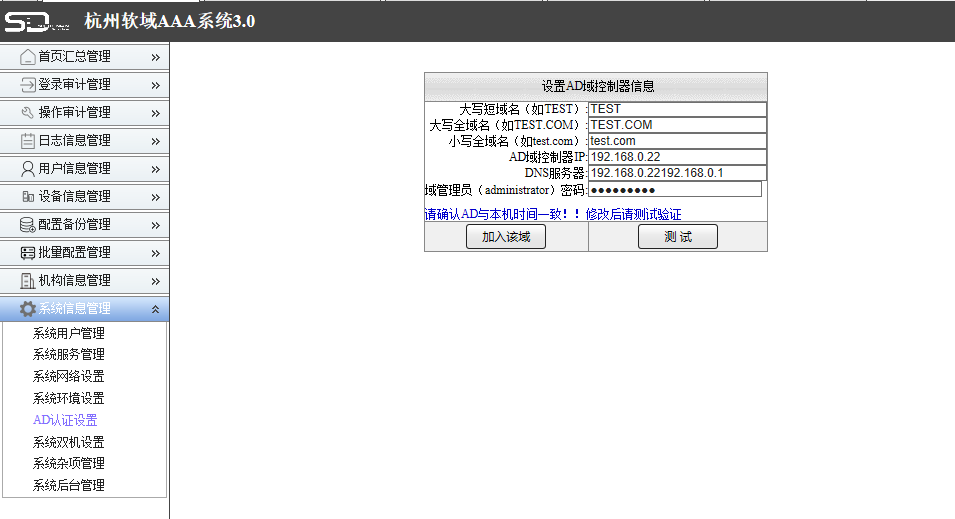Click the wrench icon beside 操作审计管理
This screenshot has height=519, width=955.
[27, 113]
